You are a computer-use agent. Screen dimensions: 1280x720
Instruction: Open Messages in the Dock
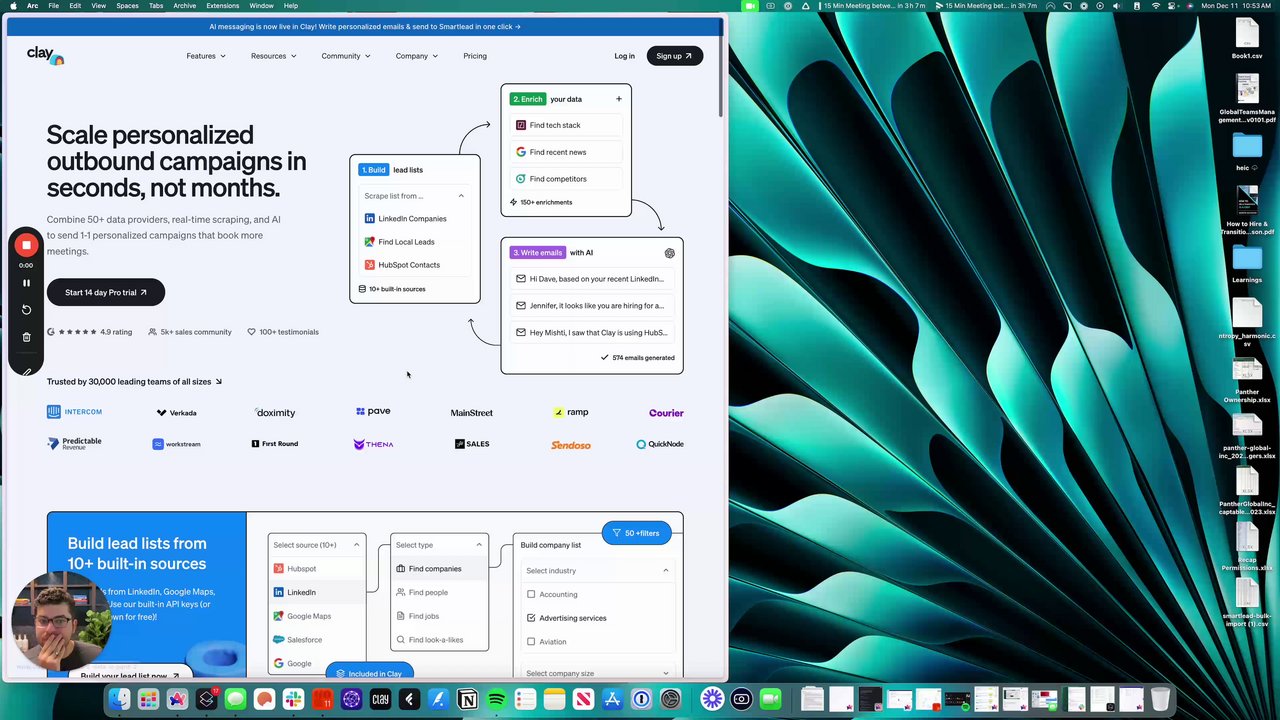pos(235,699)
